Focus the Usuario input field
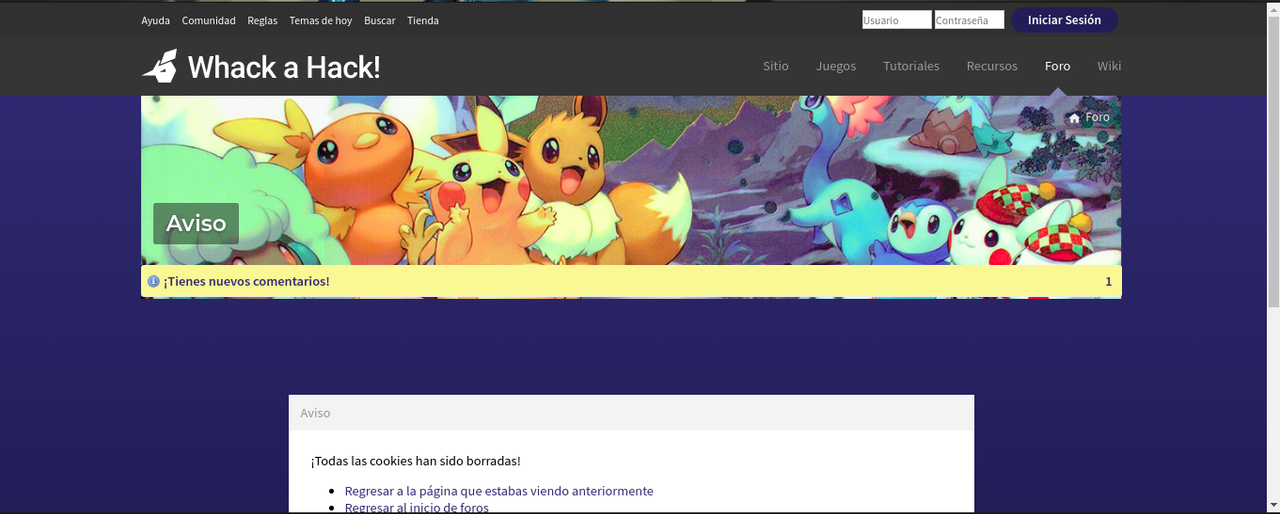The height and width of the screenshot is (514, 1280). coord(896,20)
